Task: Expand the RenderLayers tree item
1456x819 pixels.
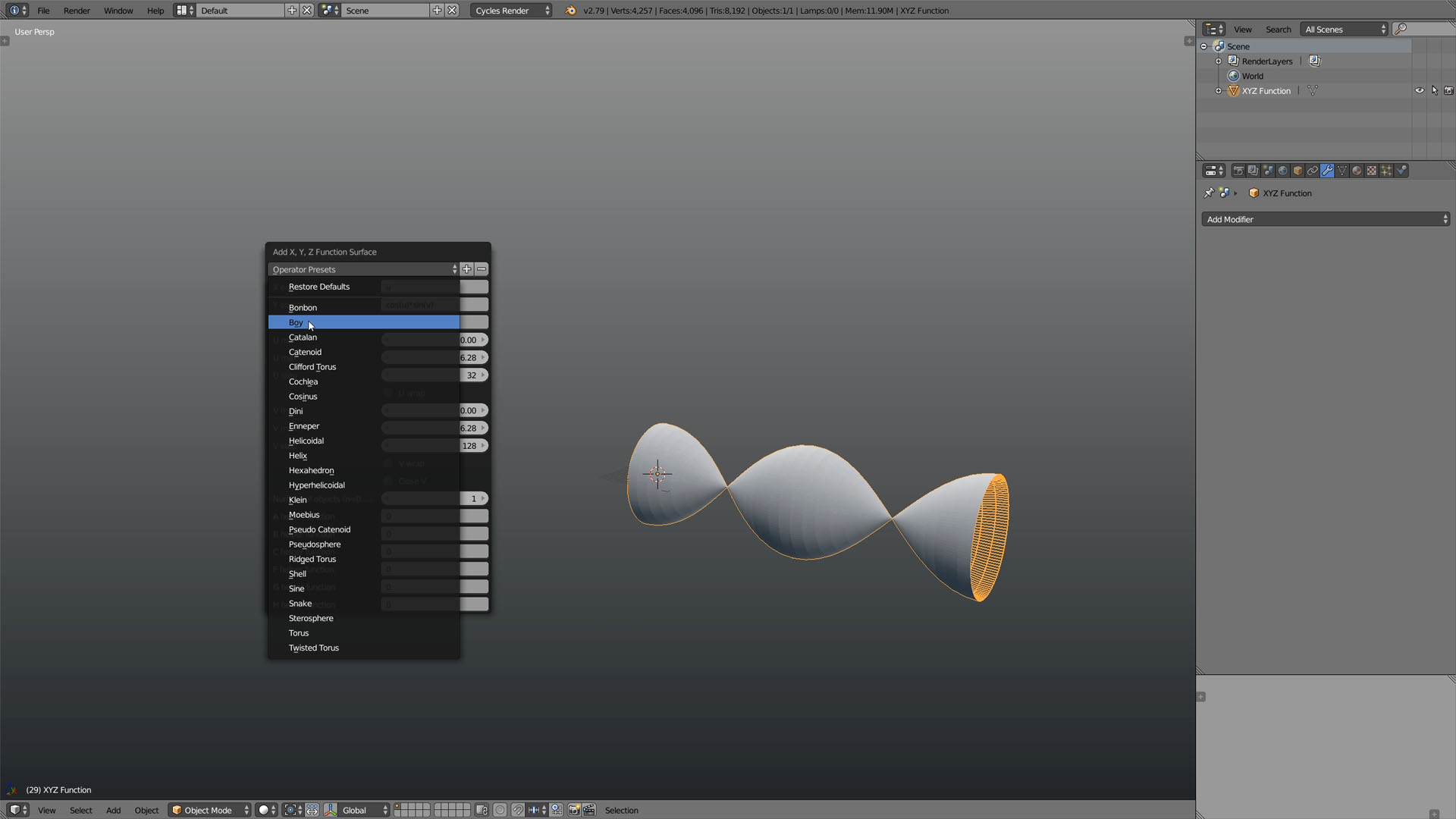Action: (x=1219, y=61)
